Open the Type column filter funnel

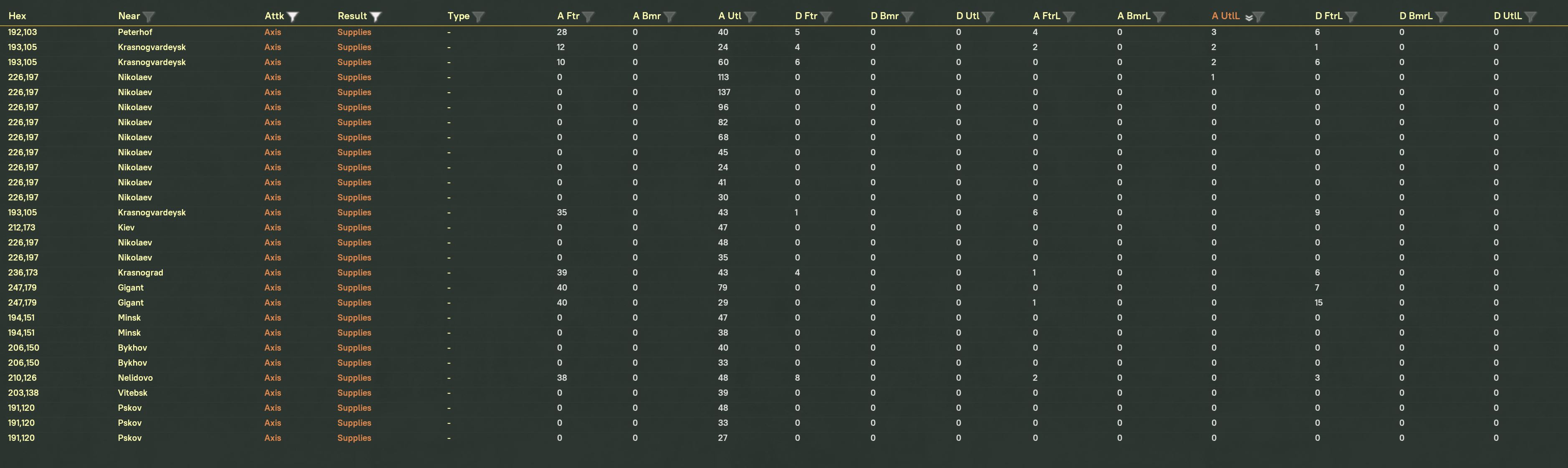pyautogui.click(x=478, y=16)
